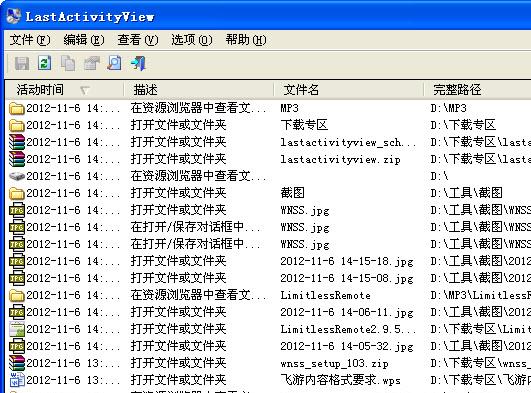Viewport: 531px width, 393px height.
Task: Click the path D:\MP3
Action: coord(448,108)
